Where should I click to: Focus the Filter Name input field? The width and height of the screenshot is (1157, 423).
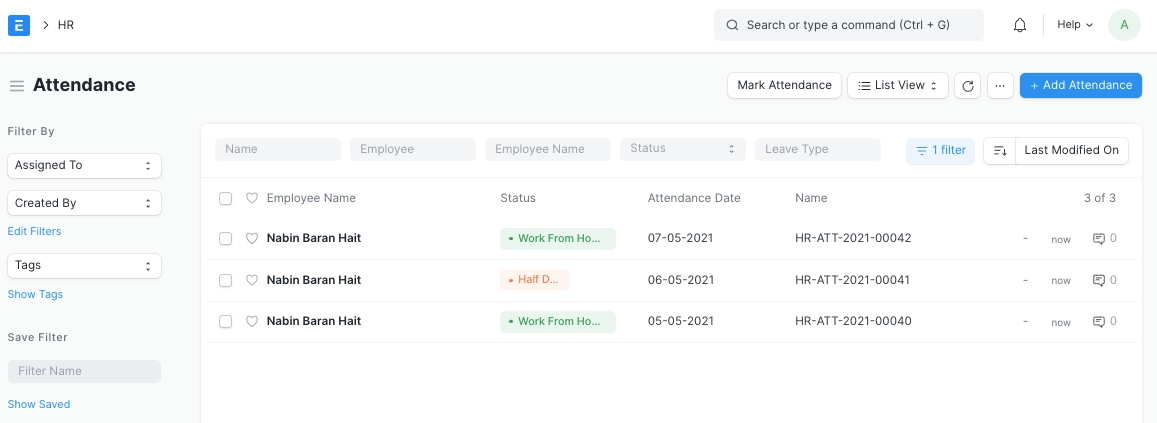pos(84,371)
